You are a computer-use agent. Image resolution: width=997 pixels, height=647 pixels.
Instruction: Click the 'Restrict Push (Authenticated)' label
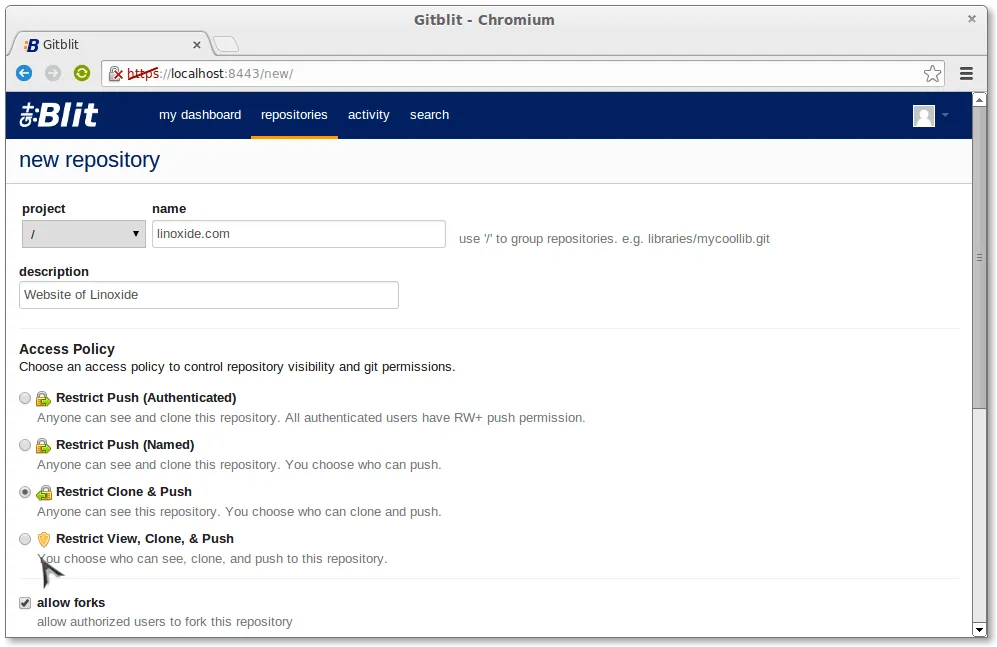tap(146, 398)
